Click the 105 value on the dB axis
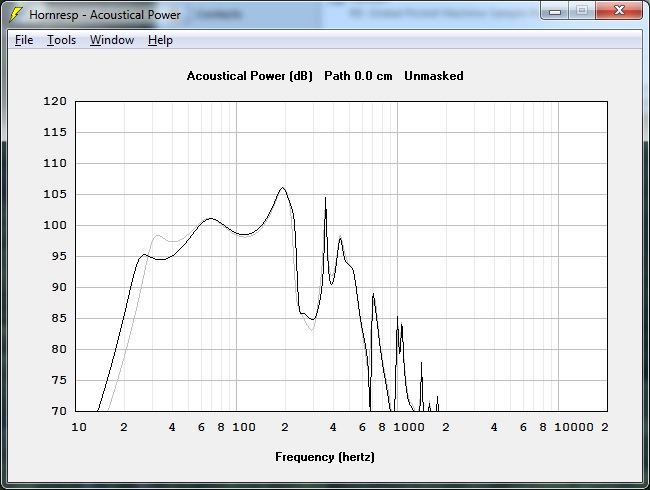Image resolution: width=650 pixels, height=490 pixels. tap(55, 194)
